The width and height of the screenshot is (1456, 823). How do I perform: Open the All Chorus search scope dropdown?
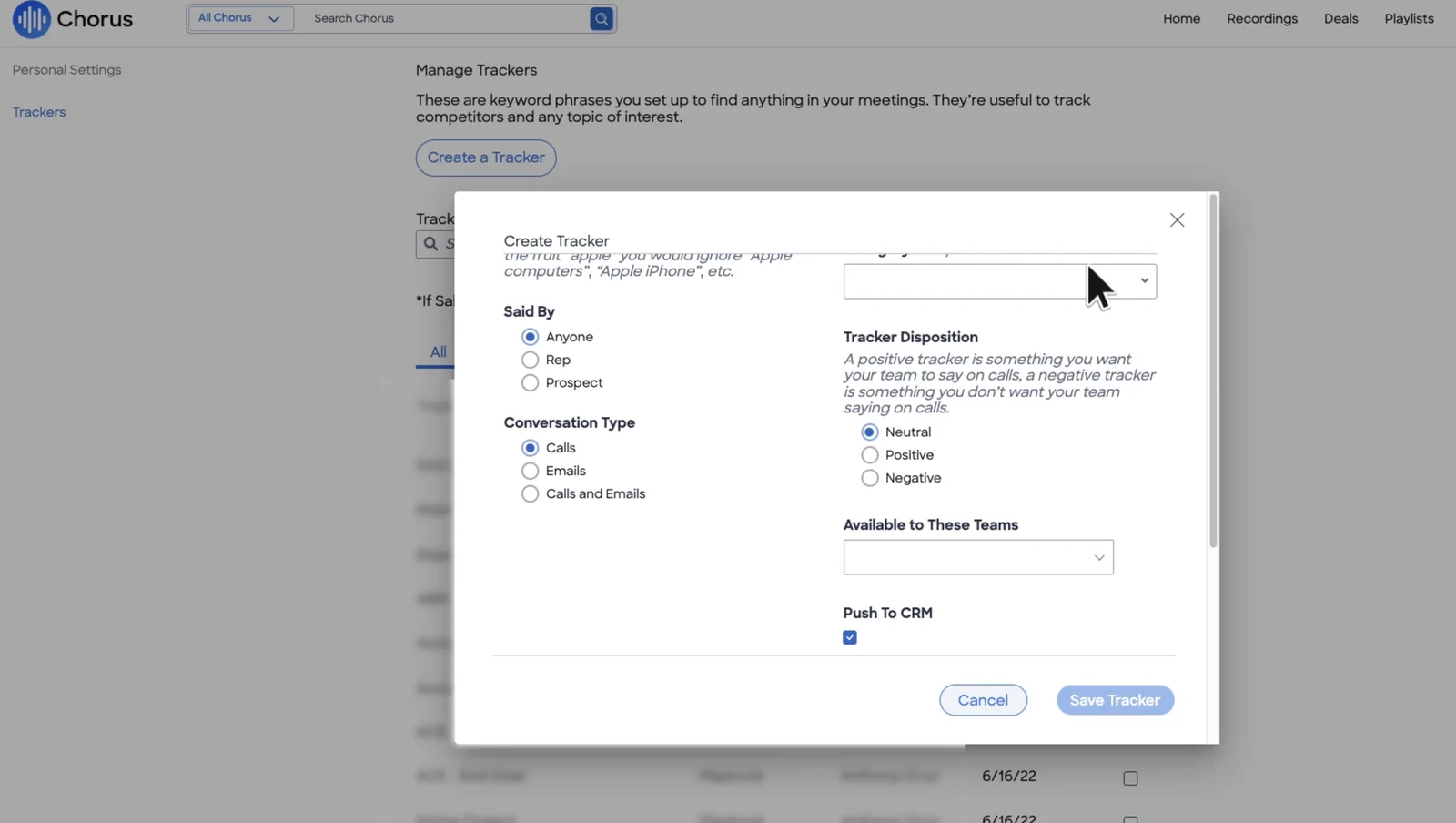click(x=239, y=18)
